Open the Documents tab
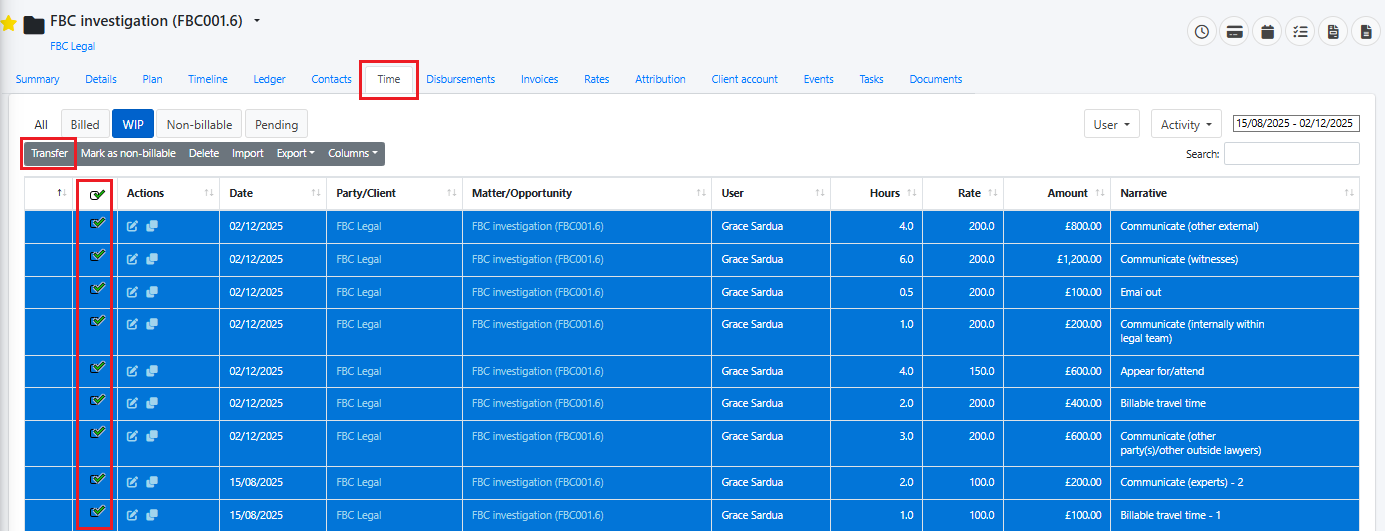Image resolution: width=1385 pixels, height=532 pixels. (935, 79)
